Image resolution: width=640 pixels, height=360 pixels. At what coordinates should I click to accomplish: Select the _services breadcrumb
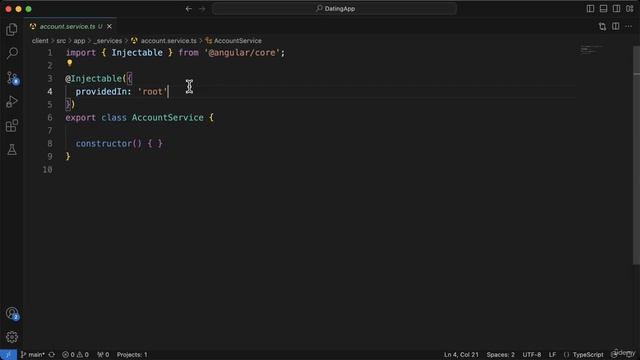pos(108,41)
